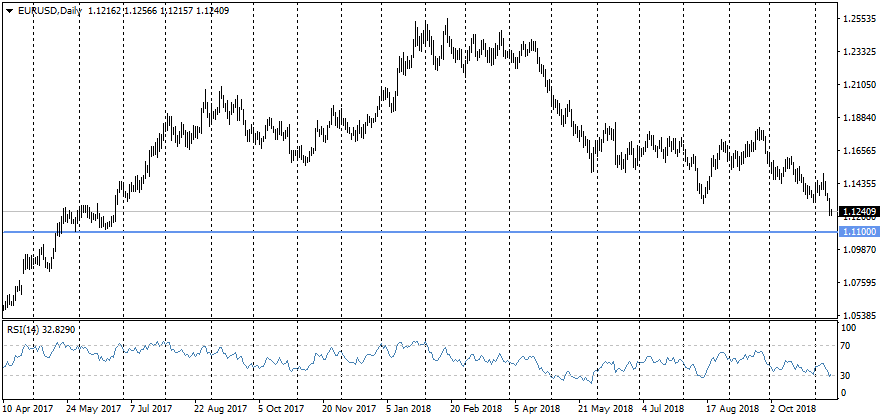Click the 22 Aug 2017 date label
This screenshot has width=880, height=420.
[220, 409]
